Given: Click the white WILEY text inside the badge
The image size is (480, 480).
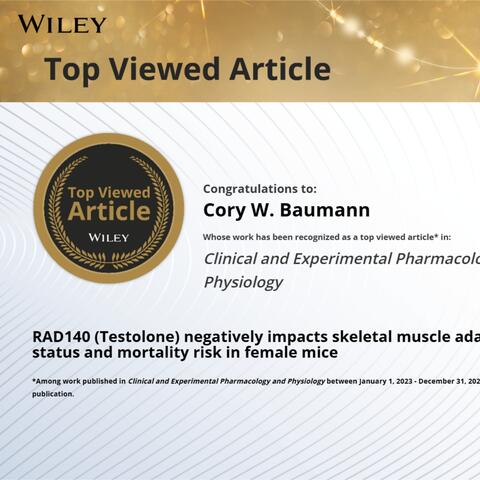Looking at the screenshot, I should pos(109,238).
